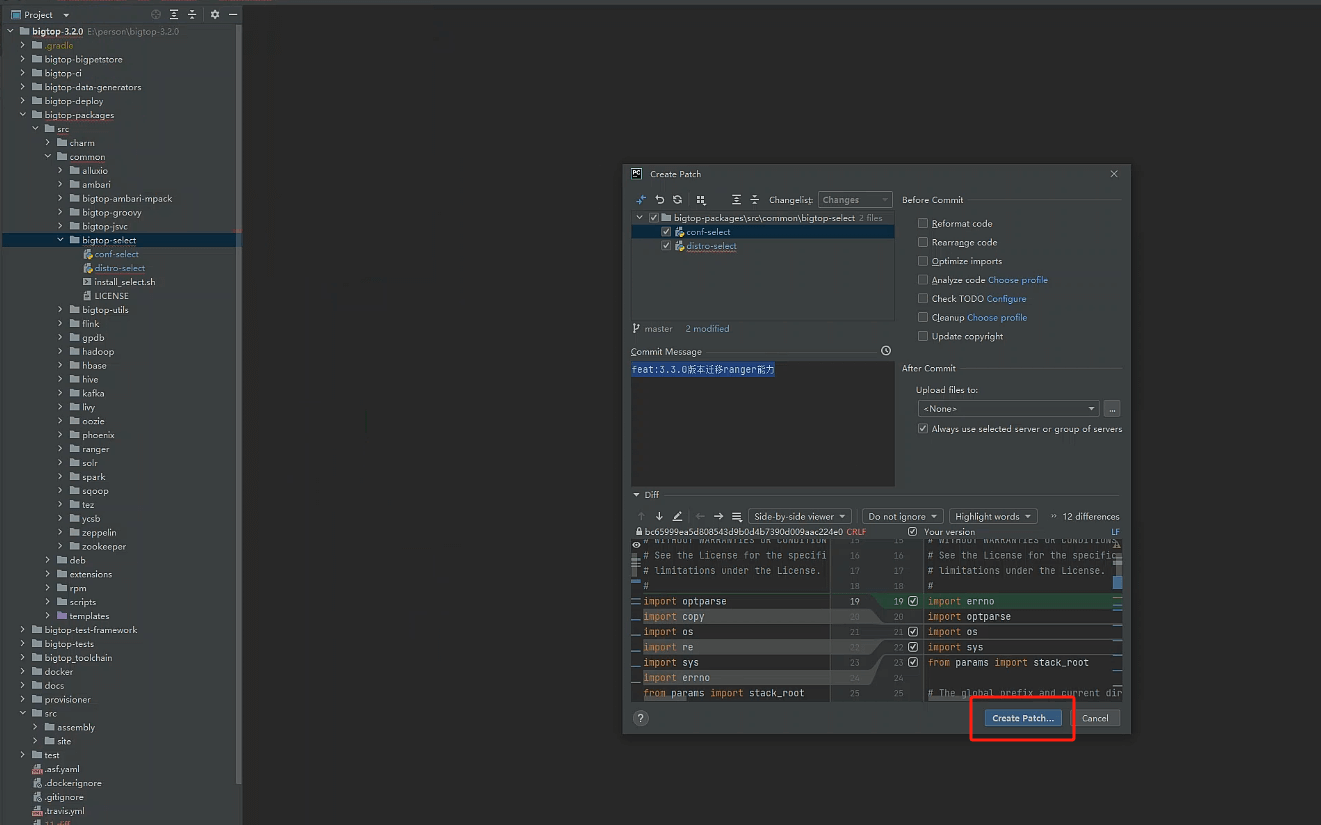Select .travis.yml in Project tree
The height and width of the screenshot is (825, 1321).
click(x=63, y=811)
